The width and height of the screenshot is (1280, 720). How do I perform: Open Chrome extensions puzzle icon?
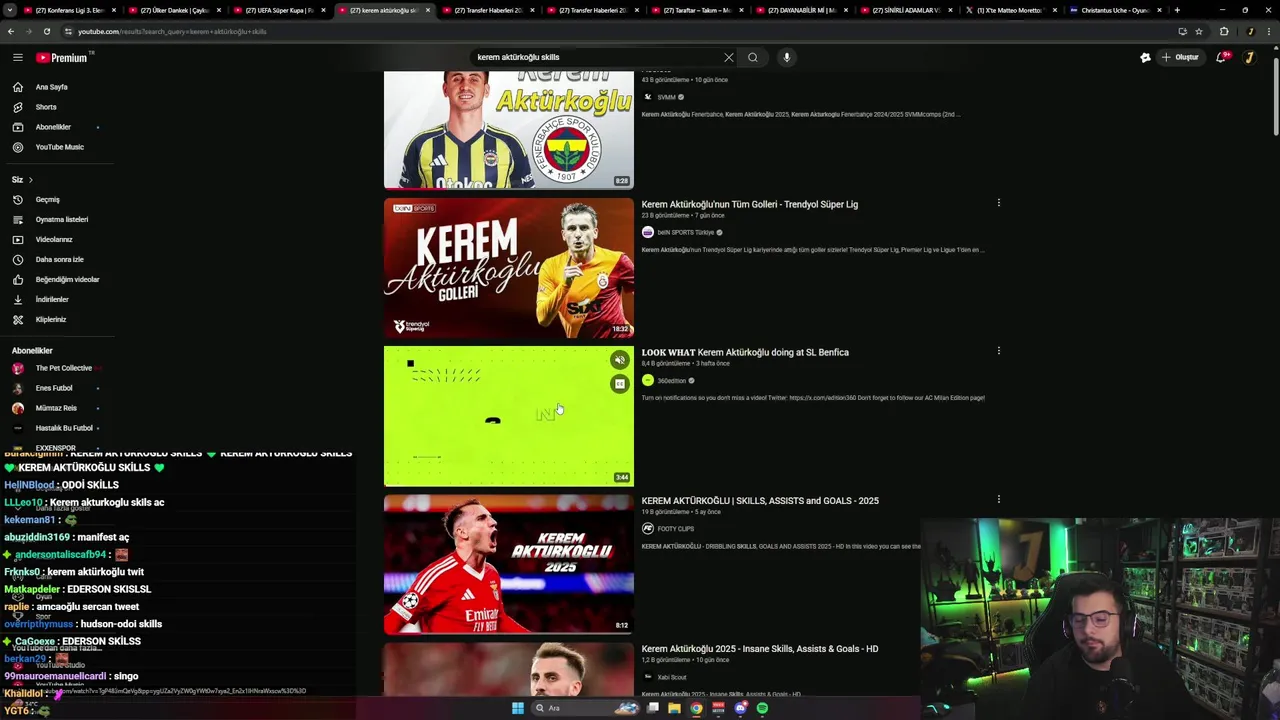(1223, 31)
